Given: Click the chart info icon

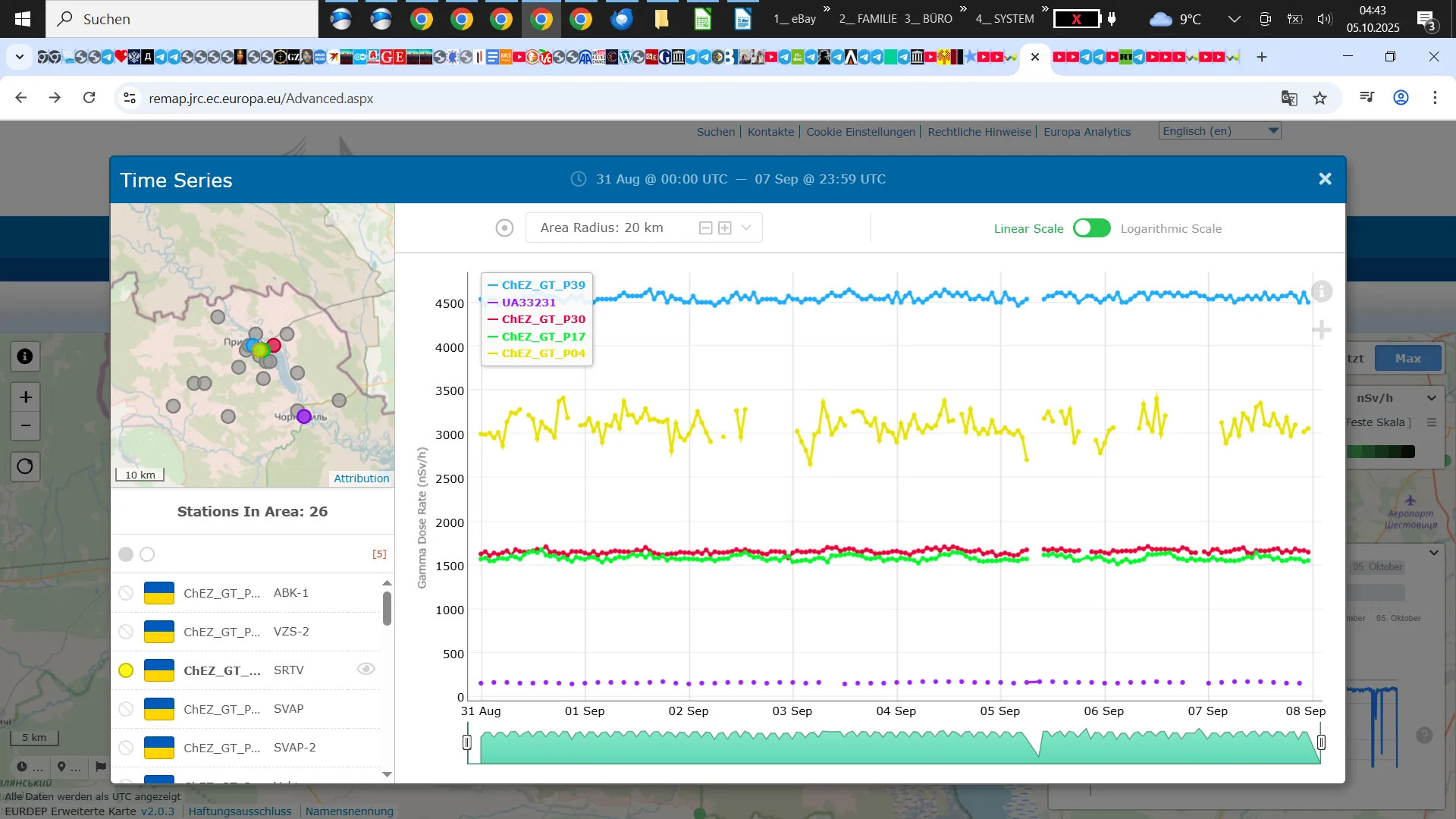Looking at the screenshot, I should pyautogui.click(x=1322, y=291).
